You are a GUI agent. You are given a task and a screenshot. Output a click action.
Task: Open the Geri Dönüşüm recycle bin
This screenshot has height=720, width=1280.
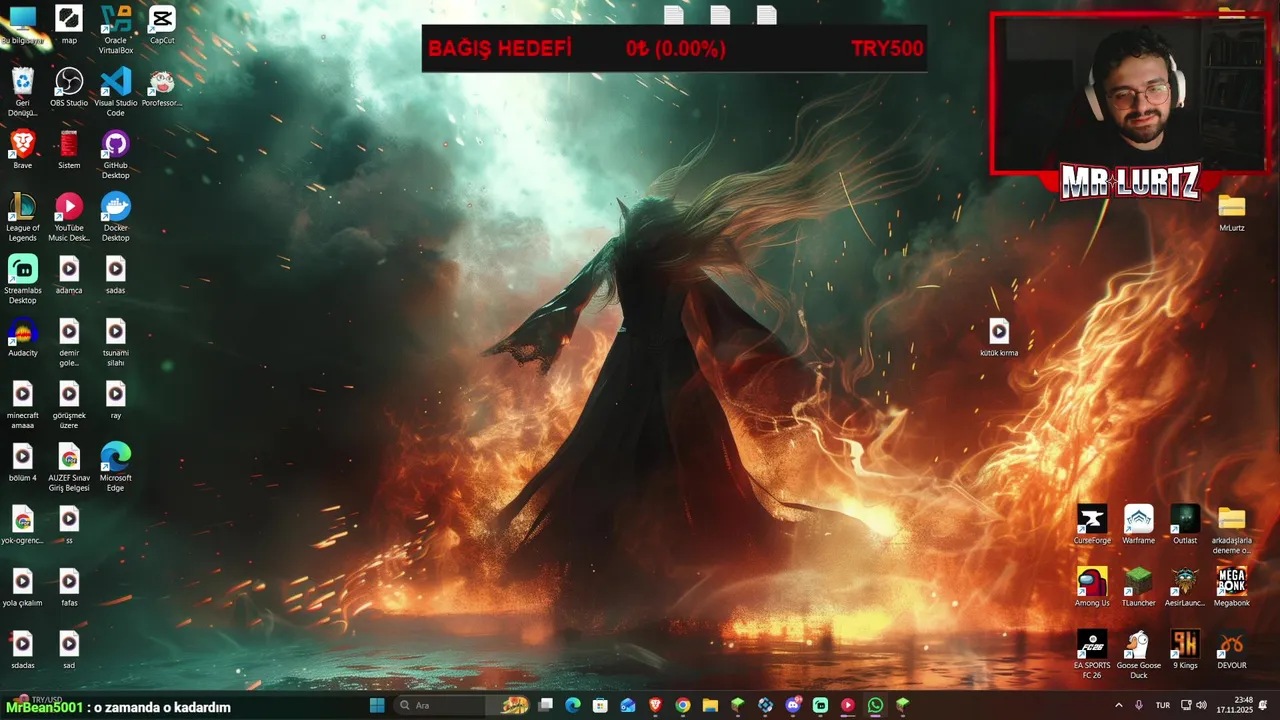coord(22,91)
